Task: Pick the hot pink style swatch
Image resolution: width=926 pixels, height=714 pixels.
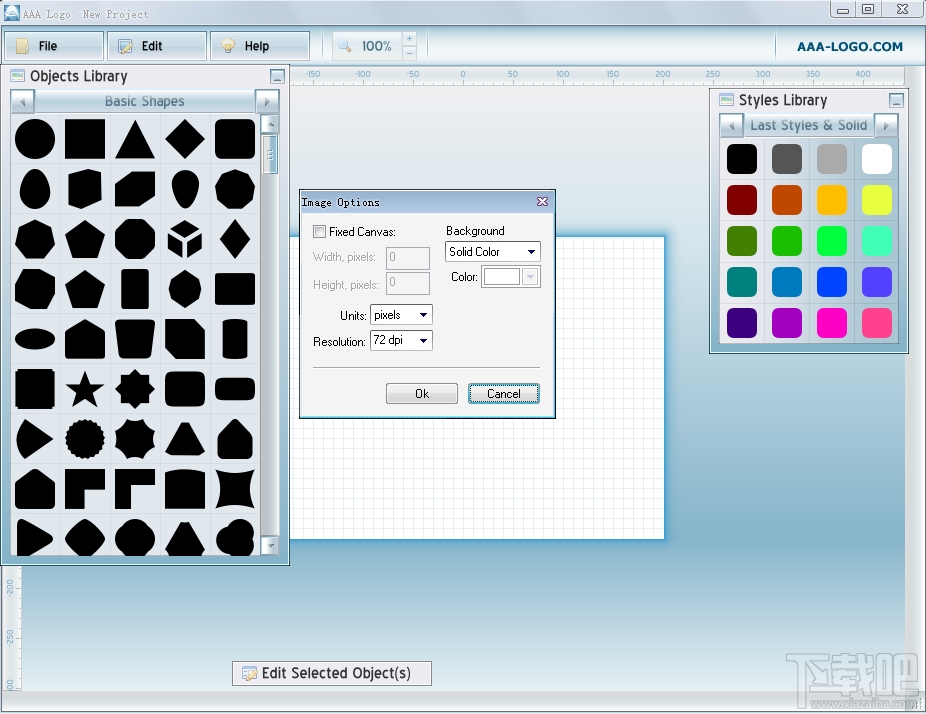Action: (876, 323)
